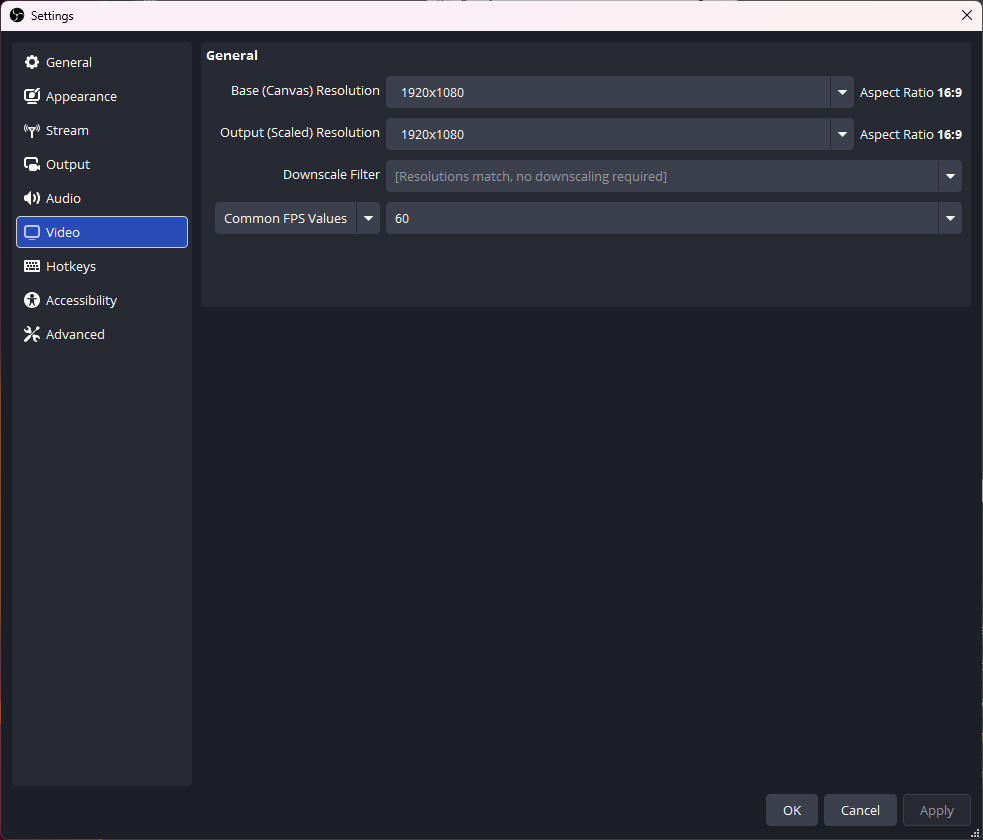Click the General settings gear icon
This screenshot has height=840, width=983.
(32, 62)
